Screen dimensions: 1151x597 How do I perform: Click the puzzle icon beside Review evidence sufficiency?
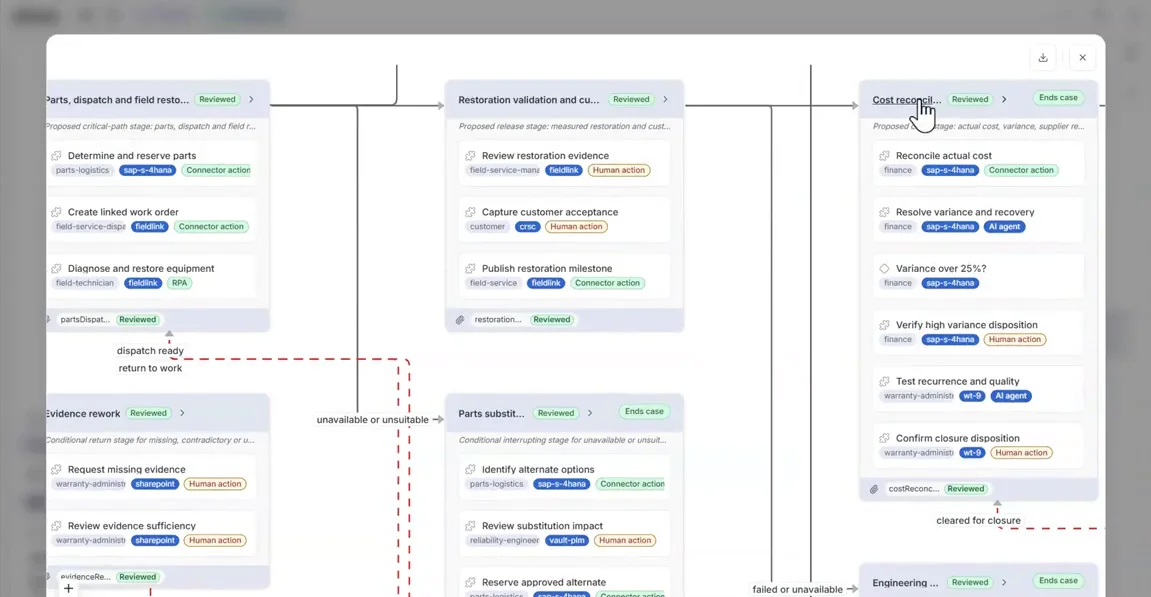57,526
